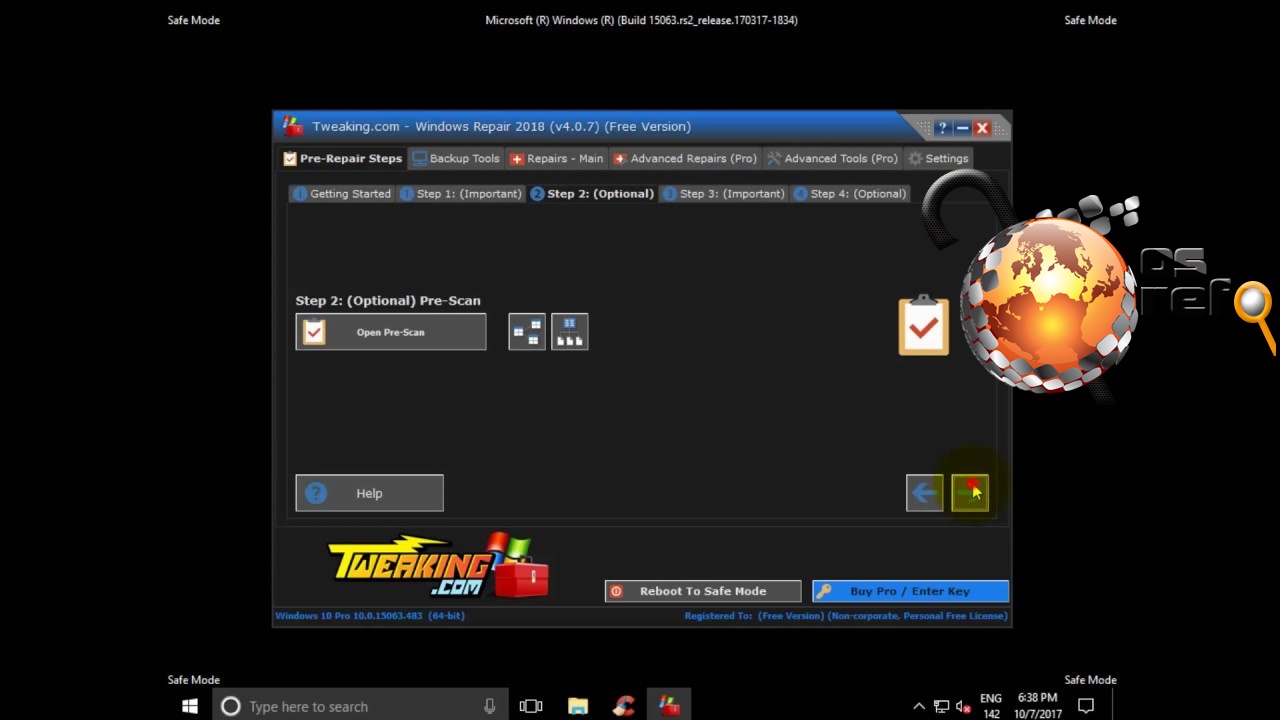
Task: Go back with the blue left arrow
Action: [925, 493]
